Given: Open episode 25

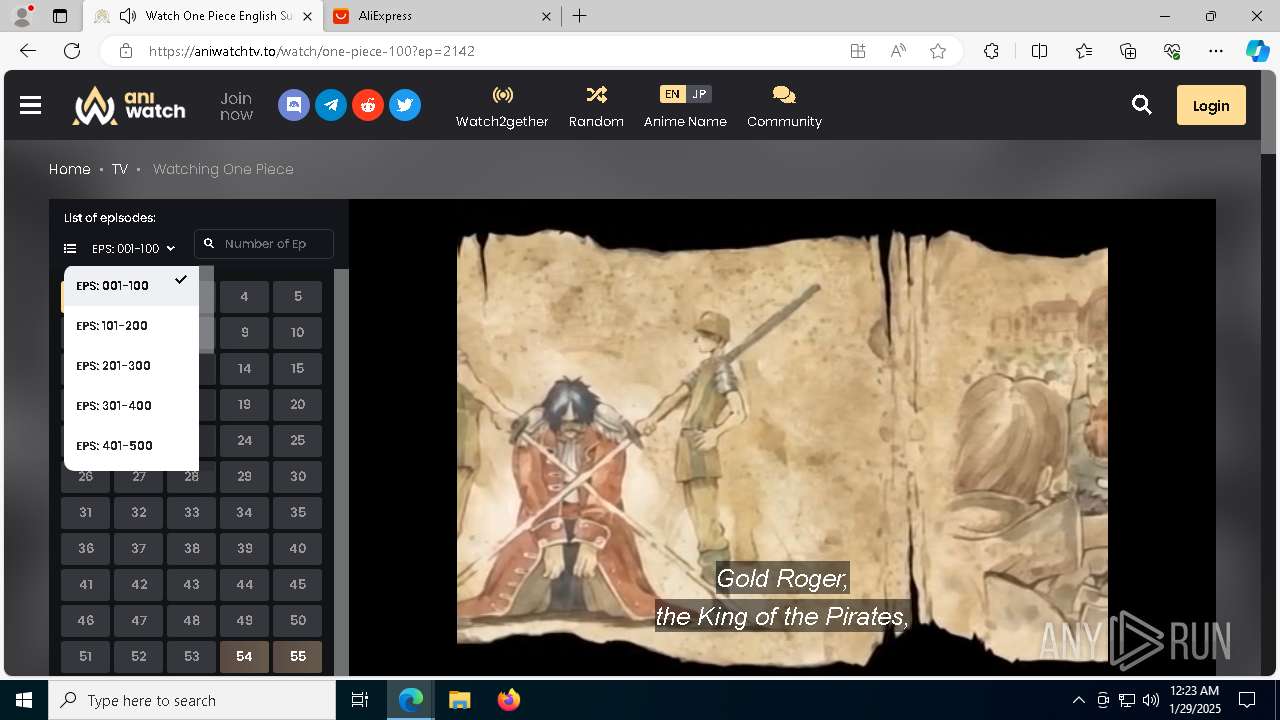Looking at the screenshot, I should click(297, 440).
